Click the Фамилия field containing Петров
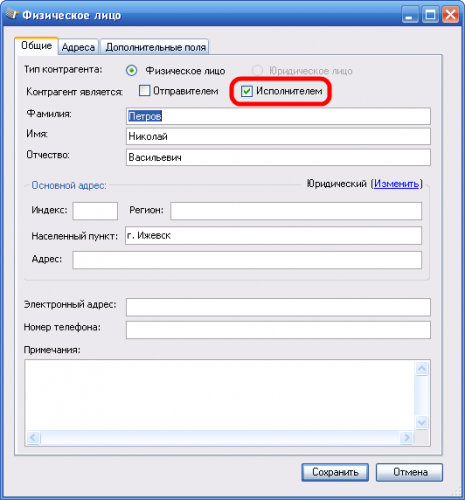The image size is (465, 500). 278,116
